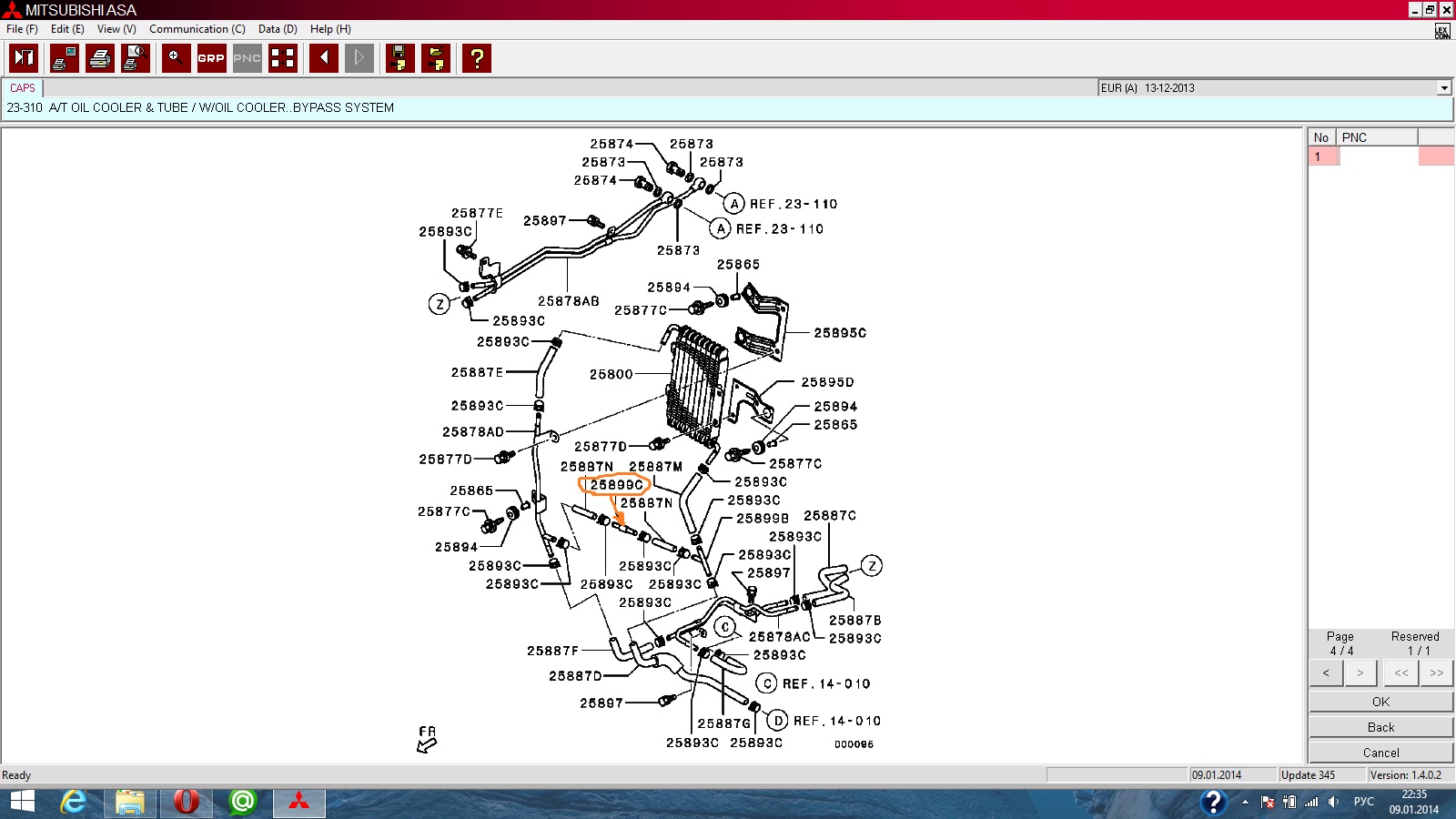Screen dimensions: 1456x819
Task: Click the No column header
Action: point(1322,137)
